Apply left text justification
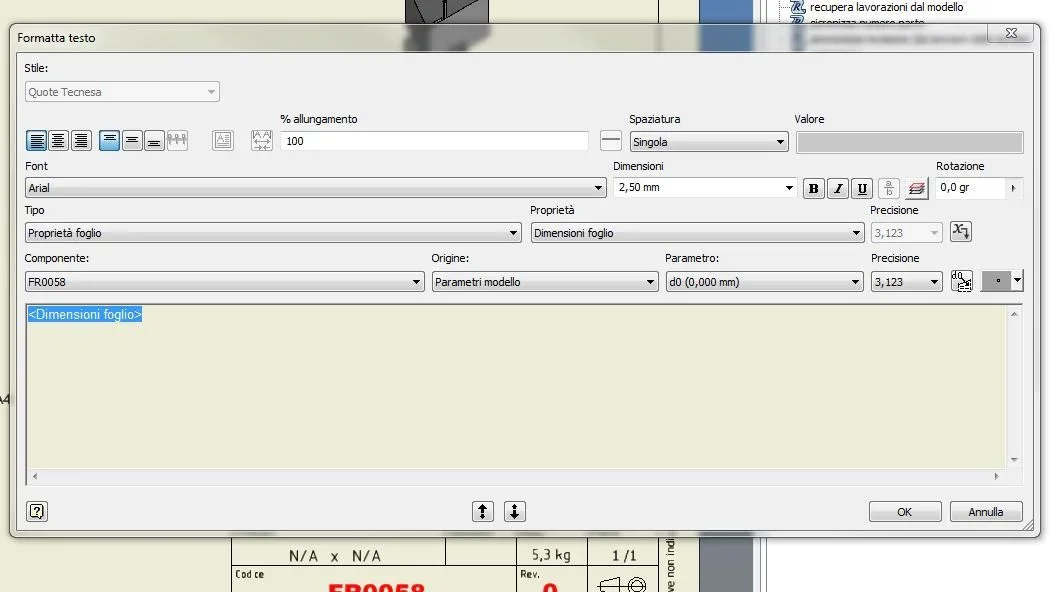Screen dimensions: 1049x592 [x=37, y=140]
